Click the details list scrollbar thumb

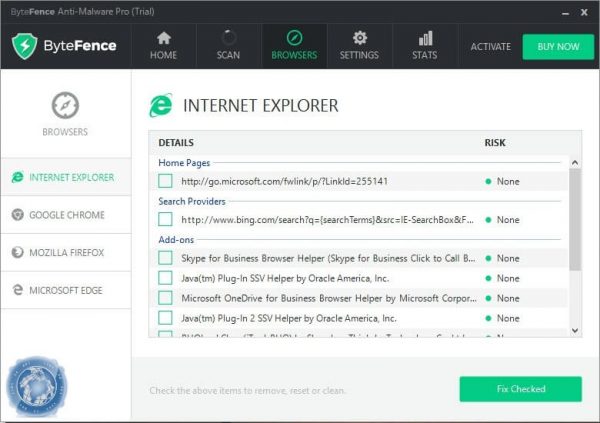click(575, 220)
